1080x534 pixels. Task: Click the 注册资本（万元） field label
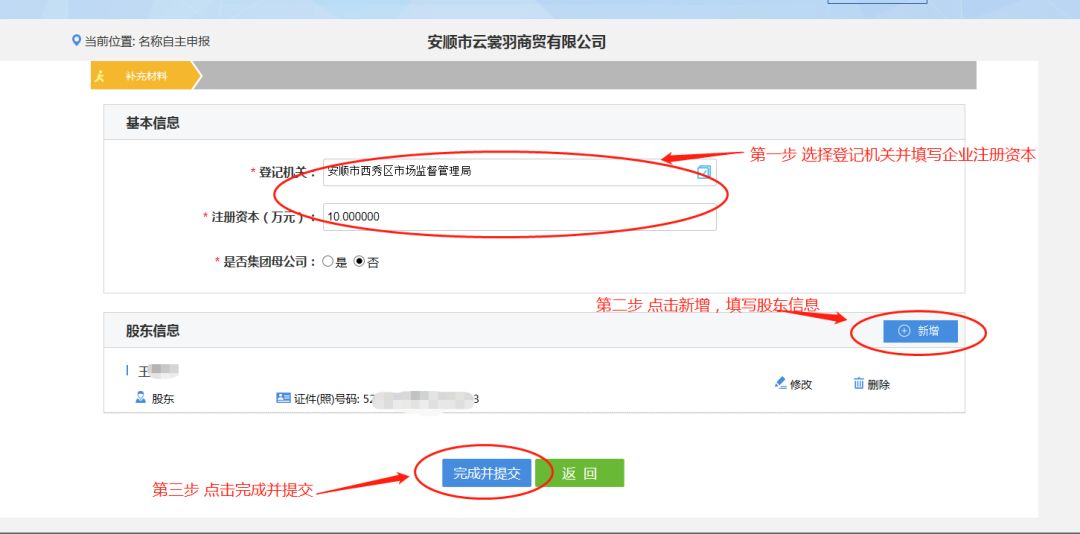(x=262, y=217)
